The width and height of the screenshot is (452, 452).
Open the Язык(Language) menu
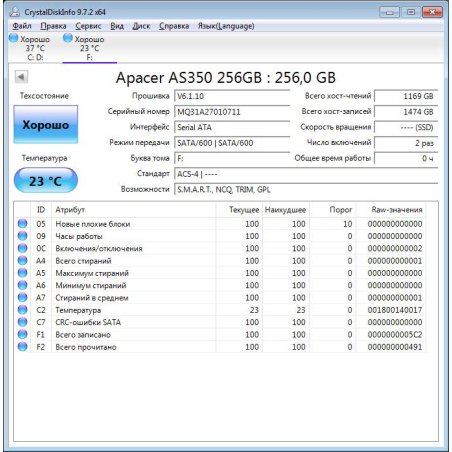tap(226, 26)
